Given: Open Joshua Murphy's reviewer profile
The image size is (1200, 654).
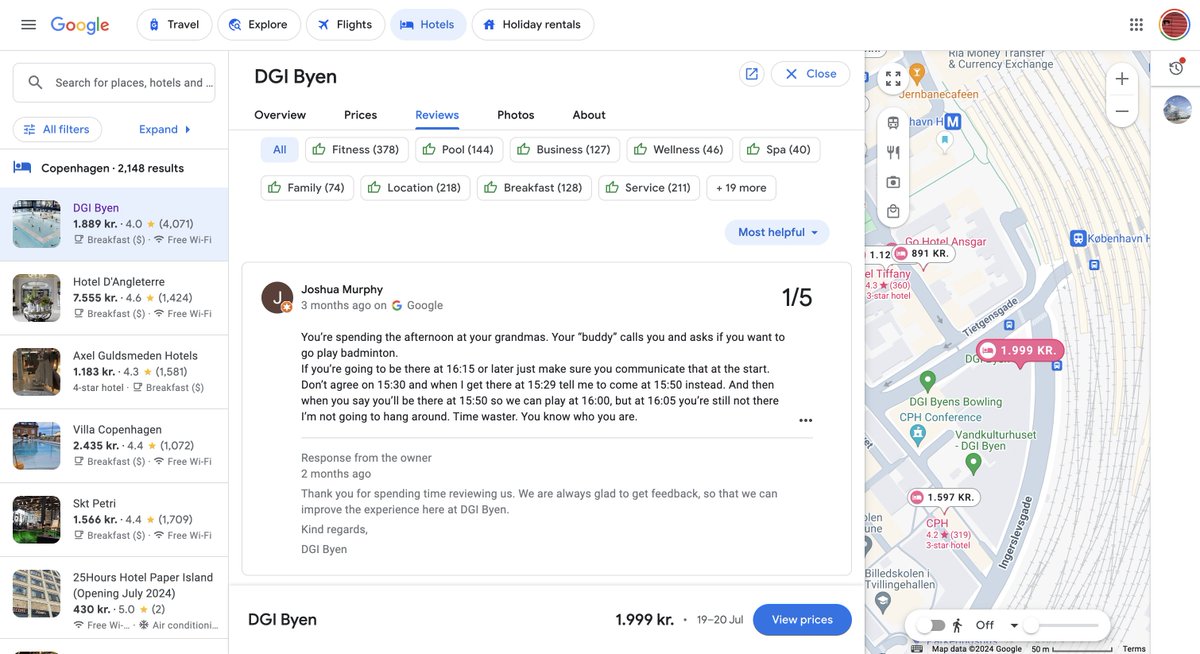Looking at the screenshot, I should point(342,290).
